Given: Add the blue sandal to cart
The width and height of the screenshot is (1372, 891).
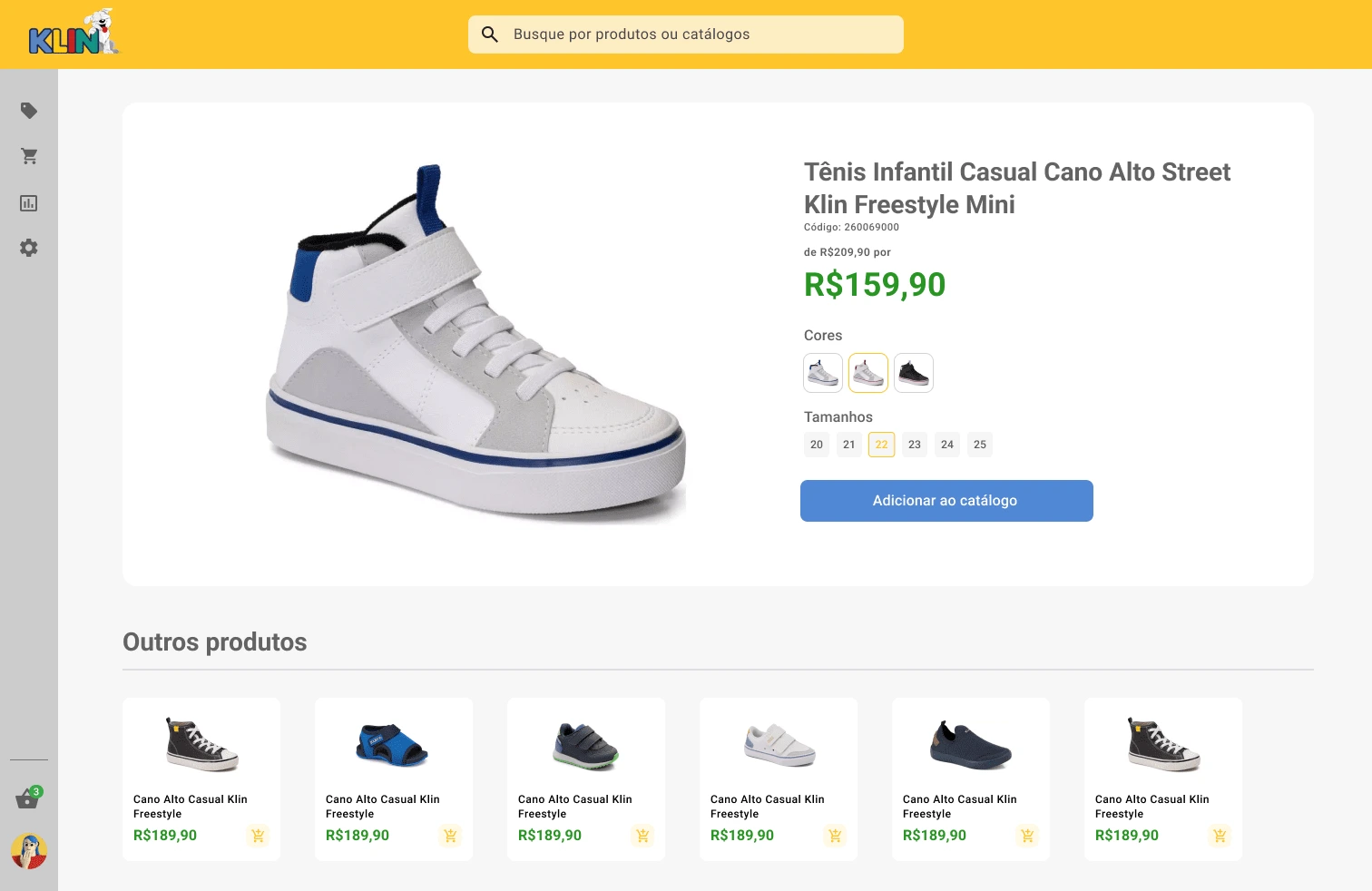Looking at the screenshot, I should click(x=450, y=836).
